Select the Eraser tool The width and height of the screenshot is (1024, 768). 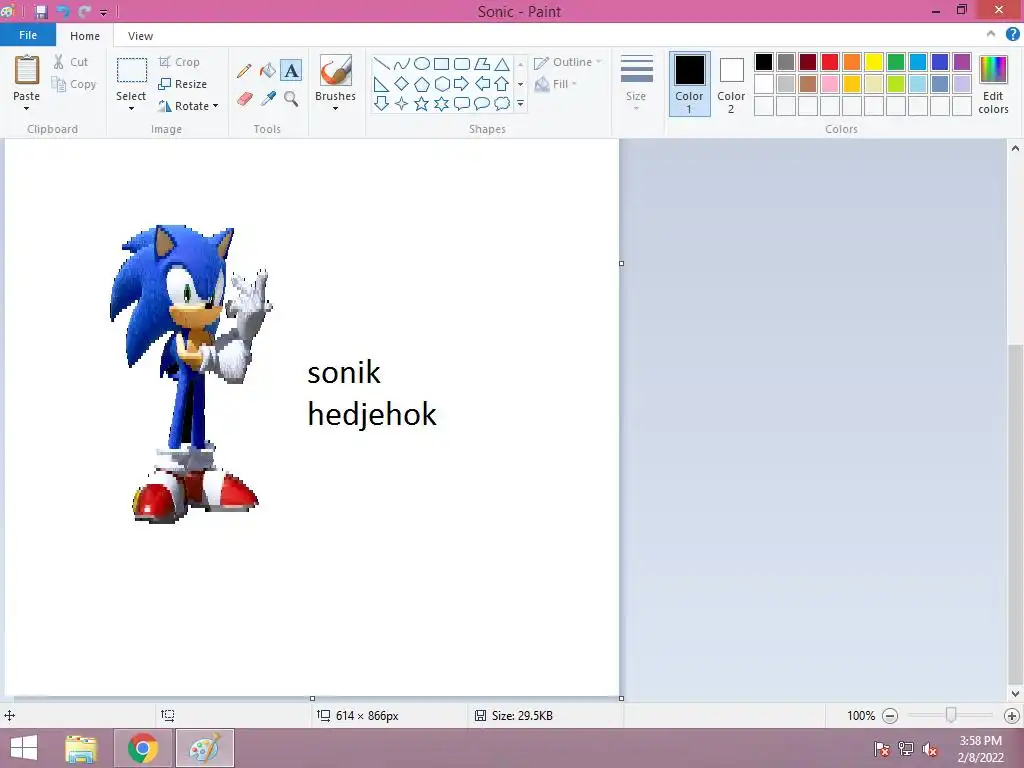point(244,99)
